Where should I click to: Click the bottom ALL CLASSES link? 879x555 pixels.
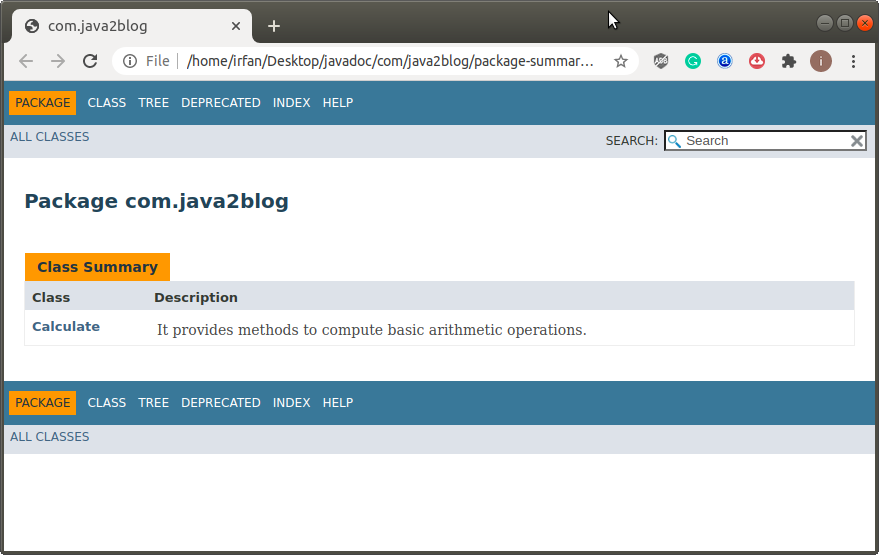pyautogui.click(x=49, y=437)
